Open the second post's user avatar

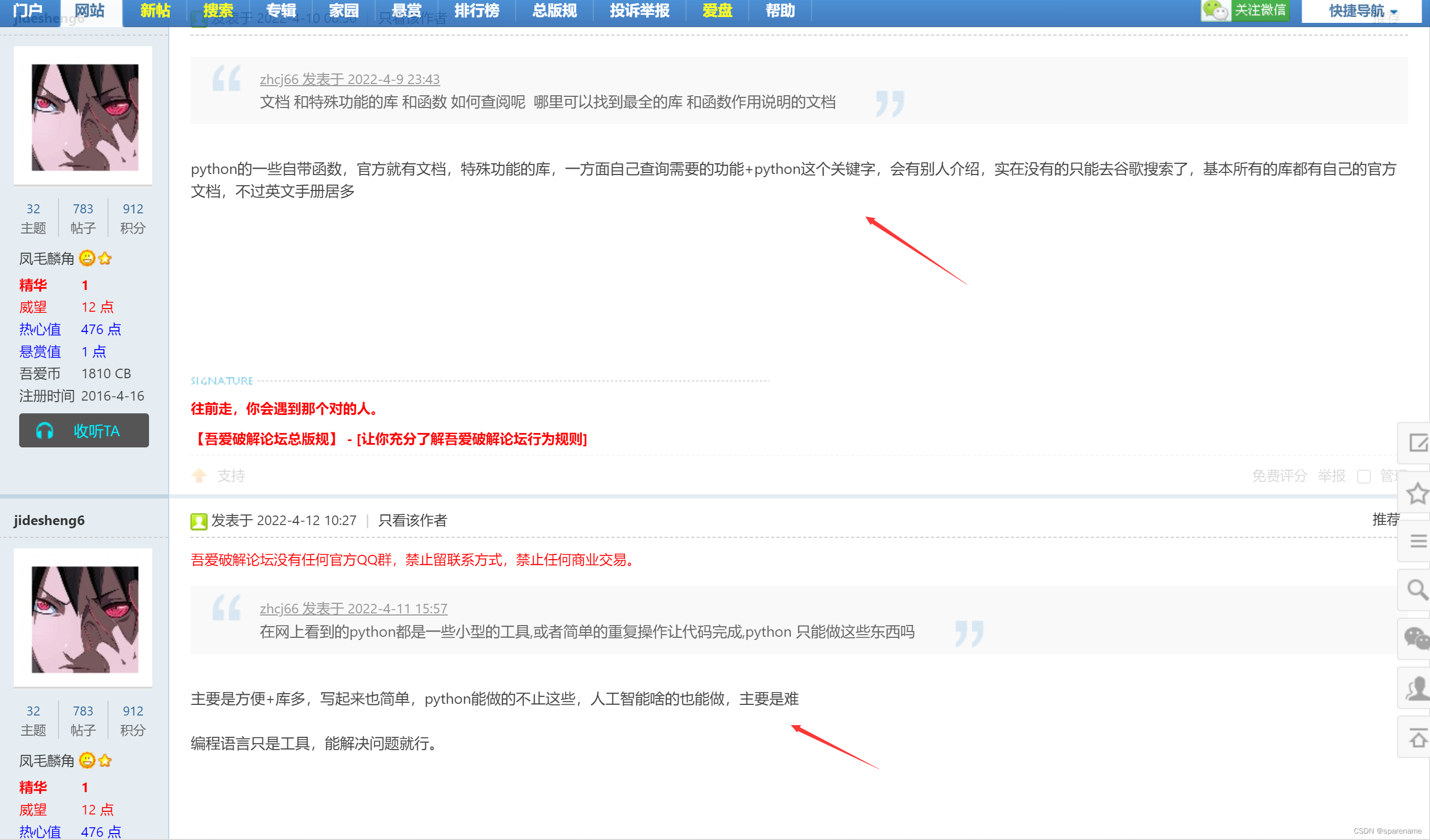tap(84, 619)
